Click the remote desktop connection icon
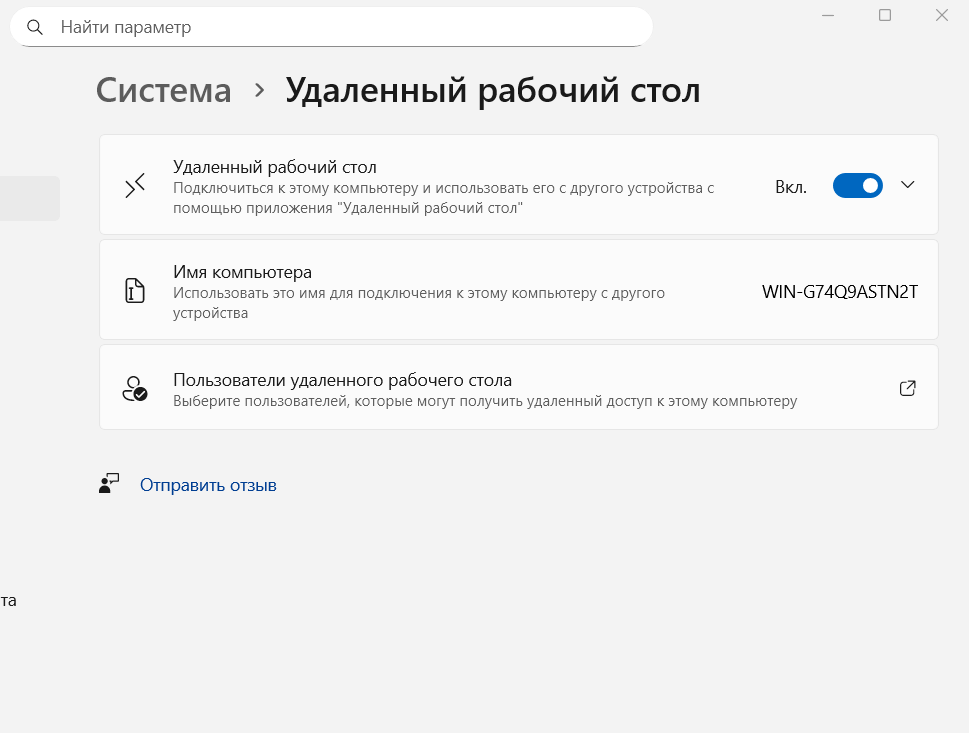Viewport: 969px width, 733px height. [135, 186]
